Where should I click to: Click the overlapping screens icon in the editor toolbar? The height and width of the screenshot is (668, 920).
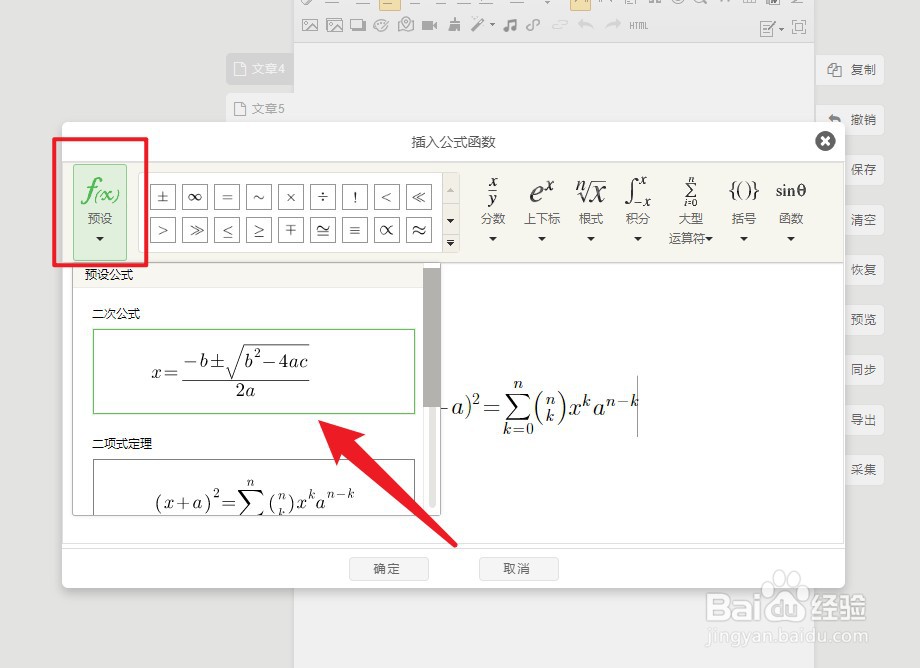pyautogui.click(x=358, y=25)
